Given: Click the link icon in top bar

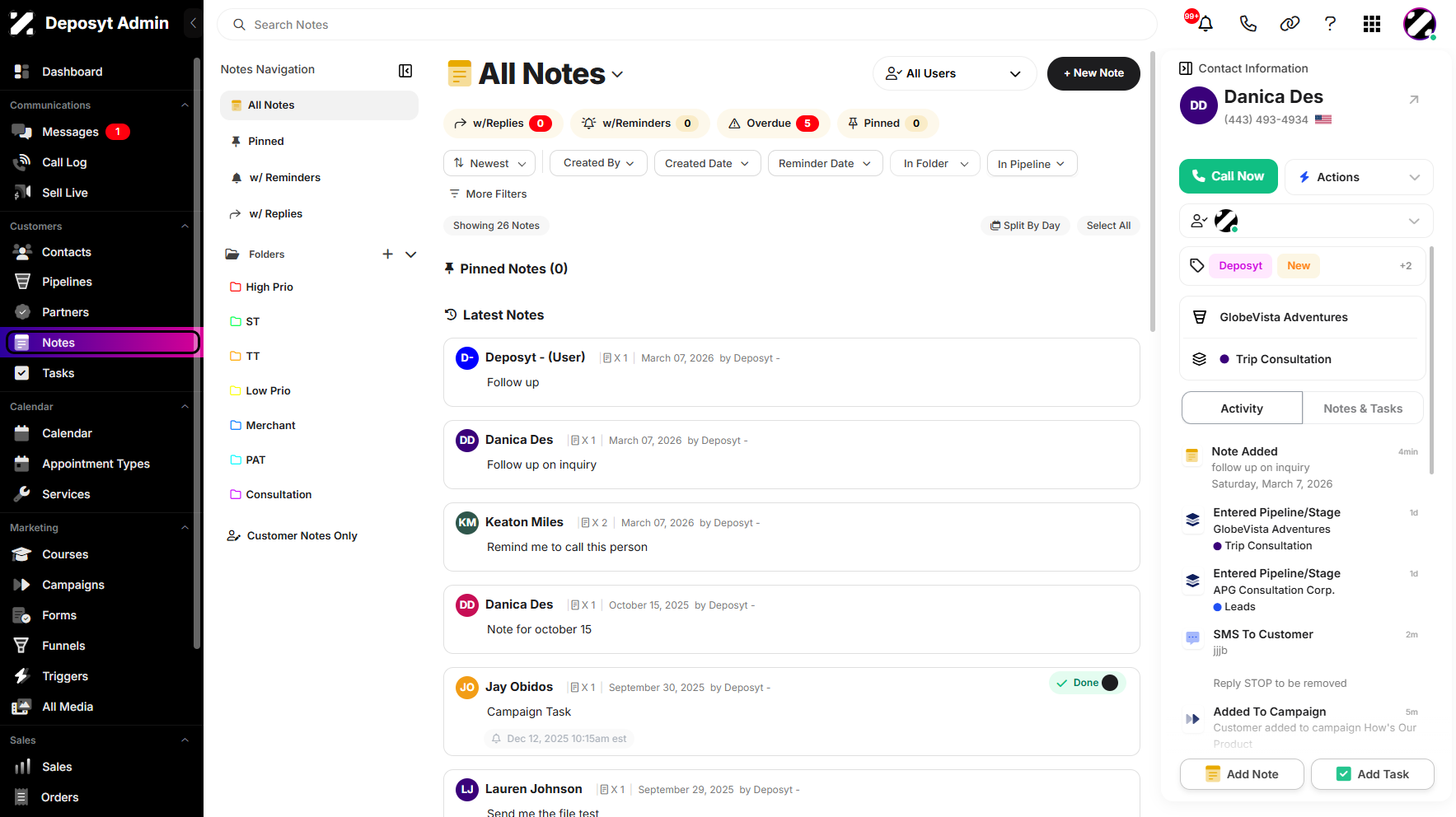Looking at the screenshot, I should [x=1290, y=24].
